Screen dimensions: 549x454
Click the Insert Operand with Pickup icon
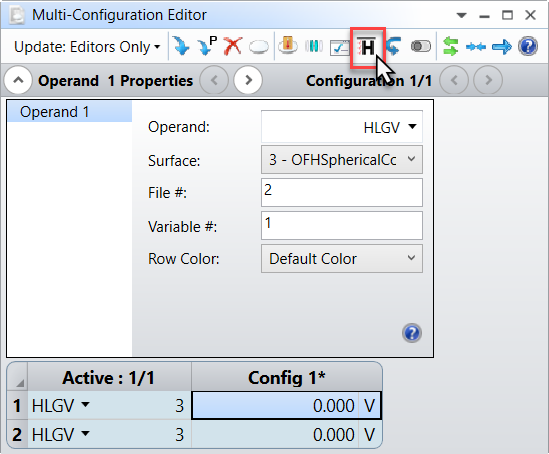point(207,46)
